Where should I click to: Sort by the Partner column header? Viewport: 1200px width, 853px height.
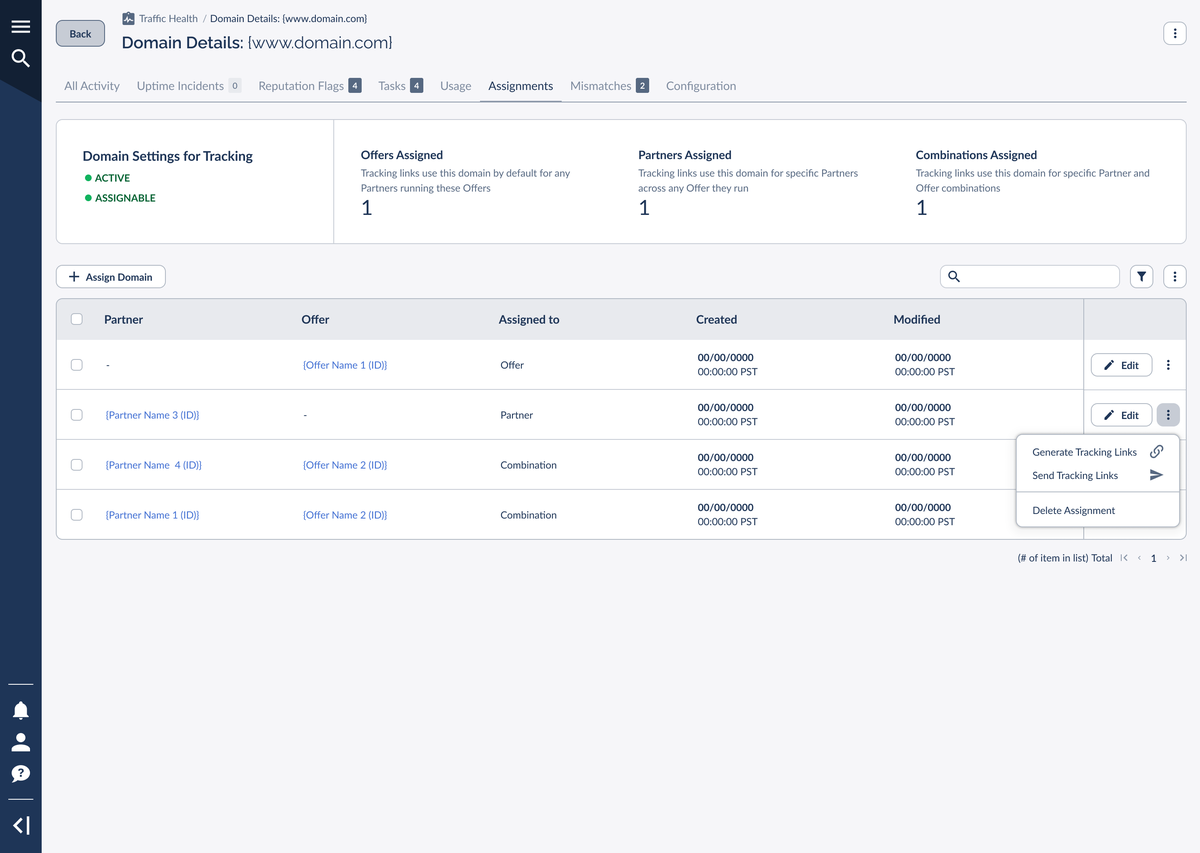point(124,320)
